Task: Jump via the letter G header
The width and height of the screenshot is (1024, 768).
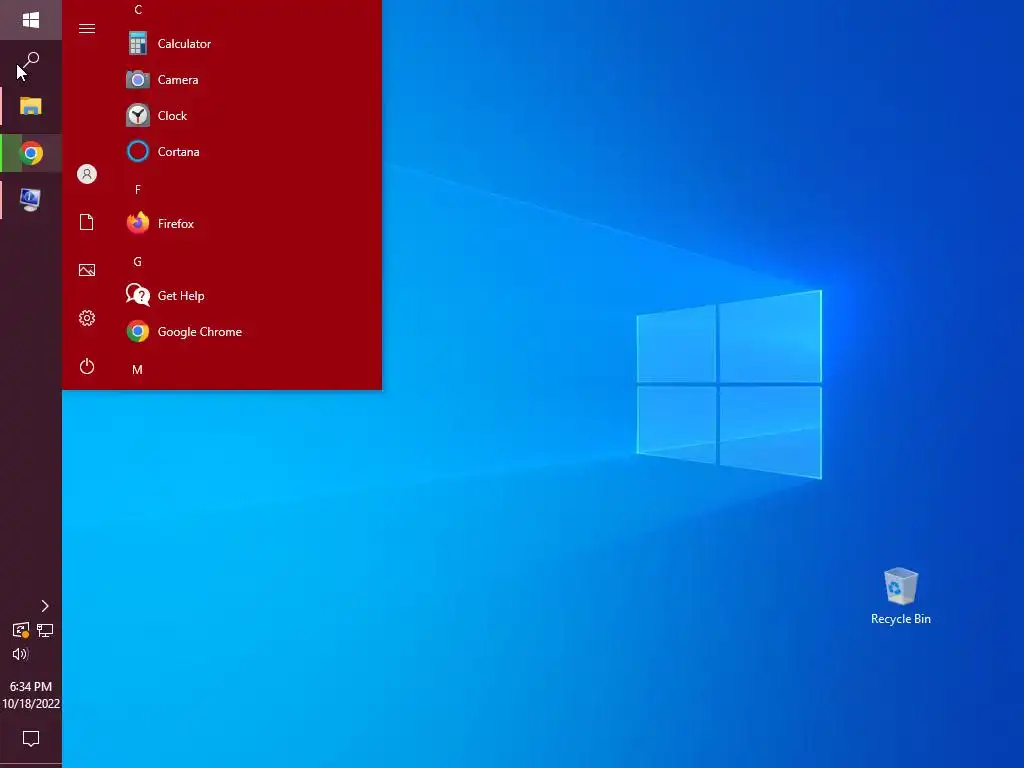Action: click(x=138, y=262)
